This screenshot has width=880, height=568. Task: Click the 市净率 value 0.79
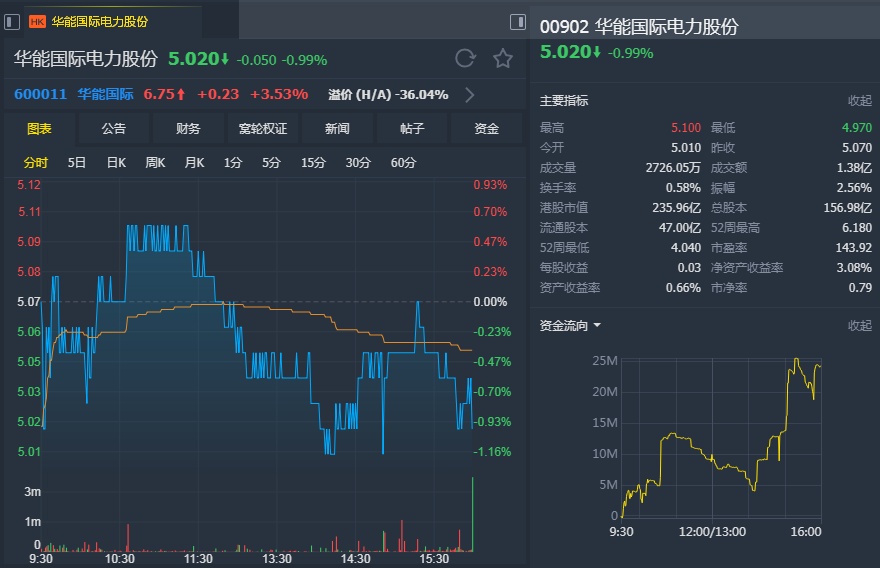860,287
